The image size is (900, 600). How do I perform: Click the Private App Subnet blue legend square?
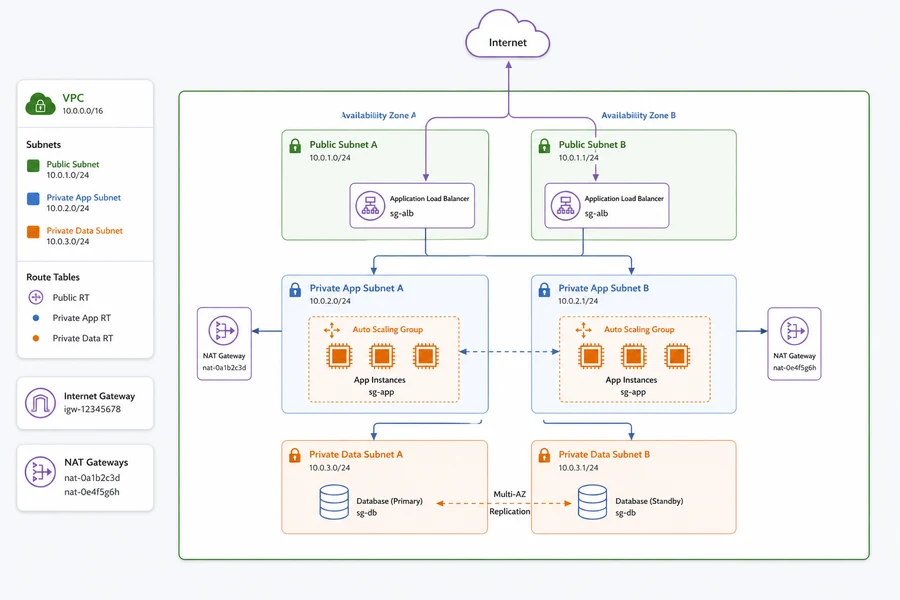pyautogui.click(x=33, y=199)
